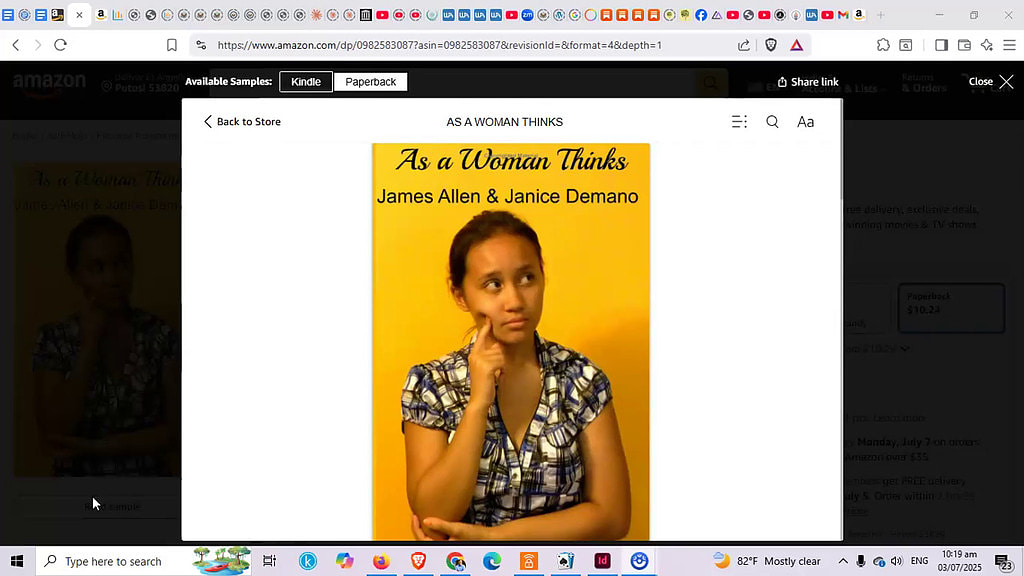Open the Windows Start menu
Screen dimensions: 1024x576
tap(16, 561)
